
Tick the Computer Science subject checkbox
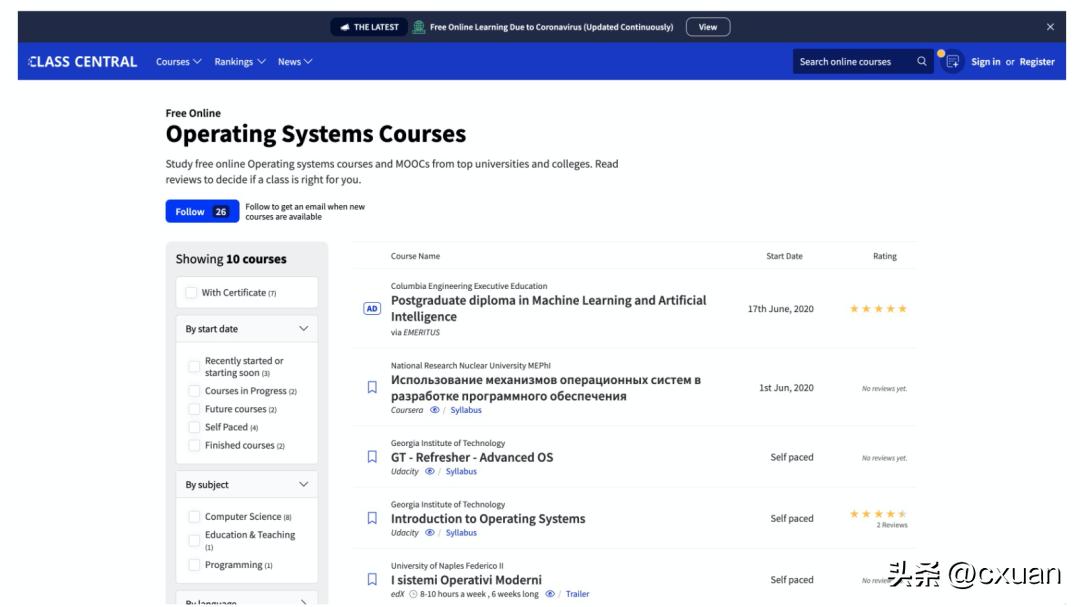point(194,517)
